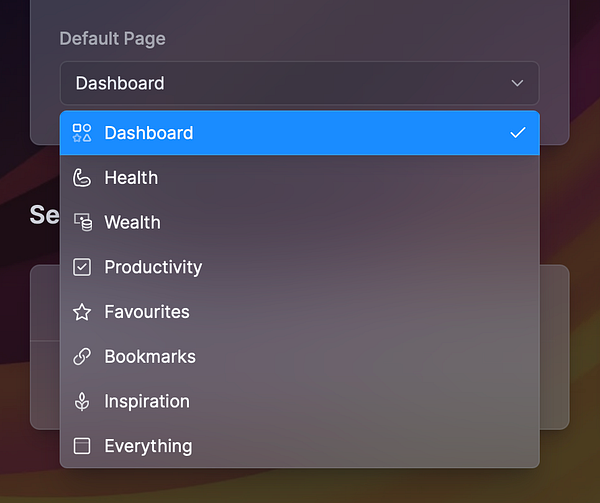This screenshot has height=503, width=600.
Task: Click the flexed-arm Health icon
Action: [x=82, y=178]
